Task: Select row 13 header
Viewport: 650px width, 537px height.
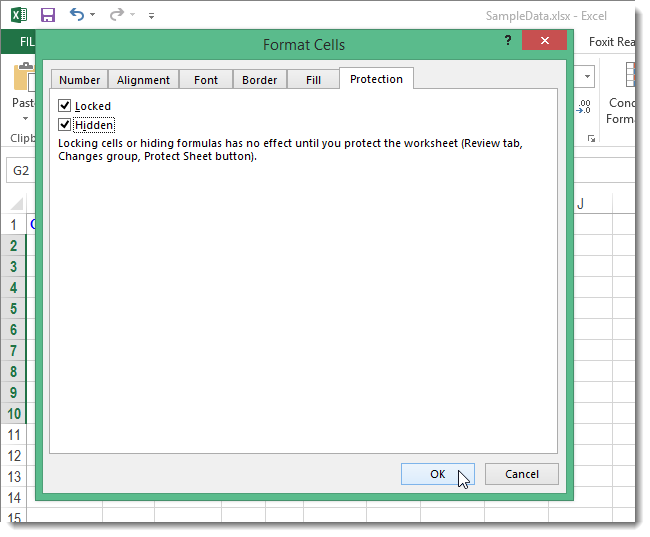Action: (13, 476)
